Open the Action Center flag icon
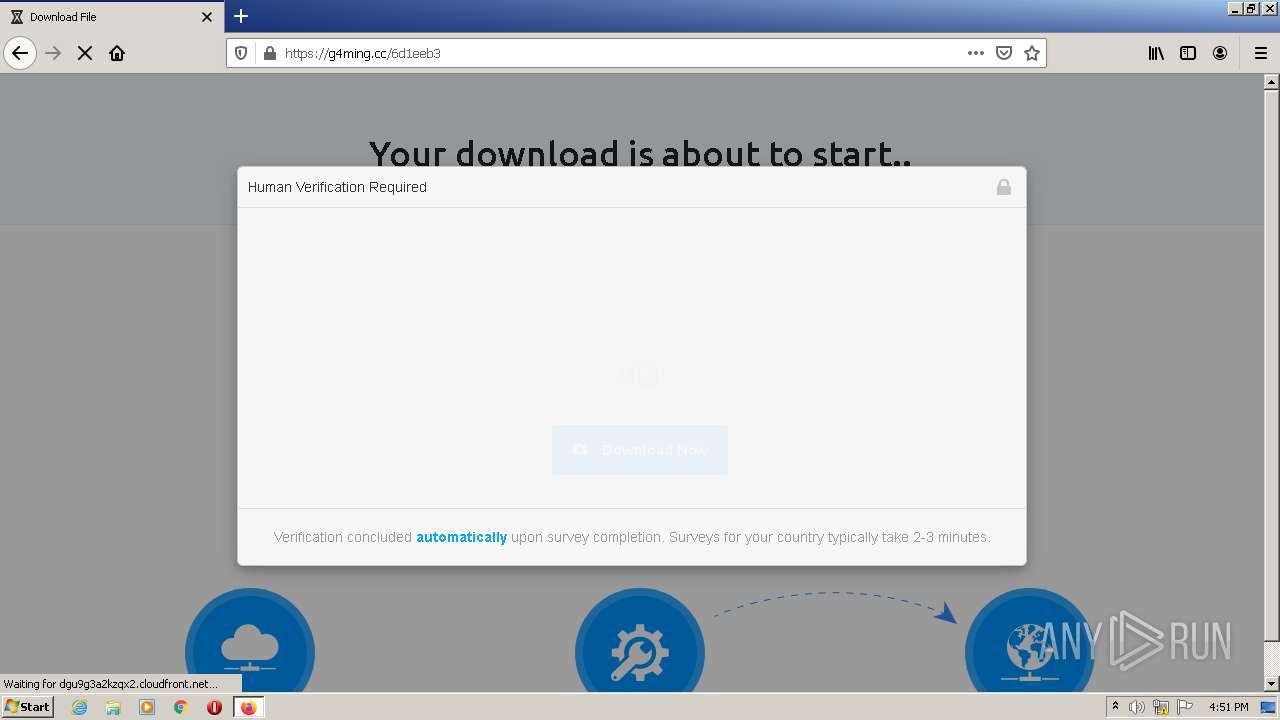Viewport: 1280px width, 720px height. tap(1185, 707)
